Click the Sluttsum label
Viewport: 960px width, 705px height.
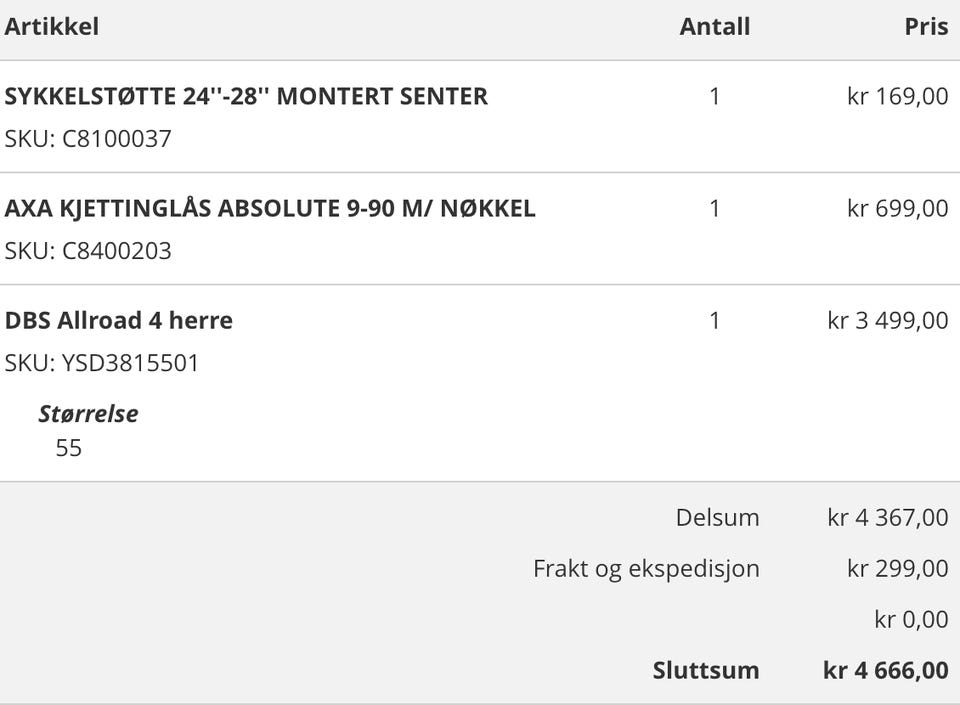(706, 670)
